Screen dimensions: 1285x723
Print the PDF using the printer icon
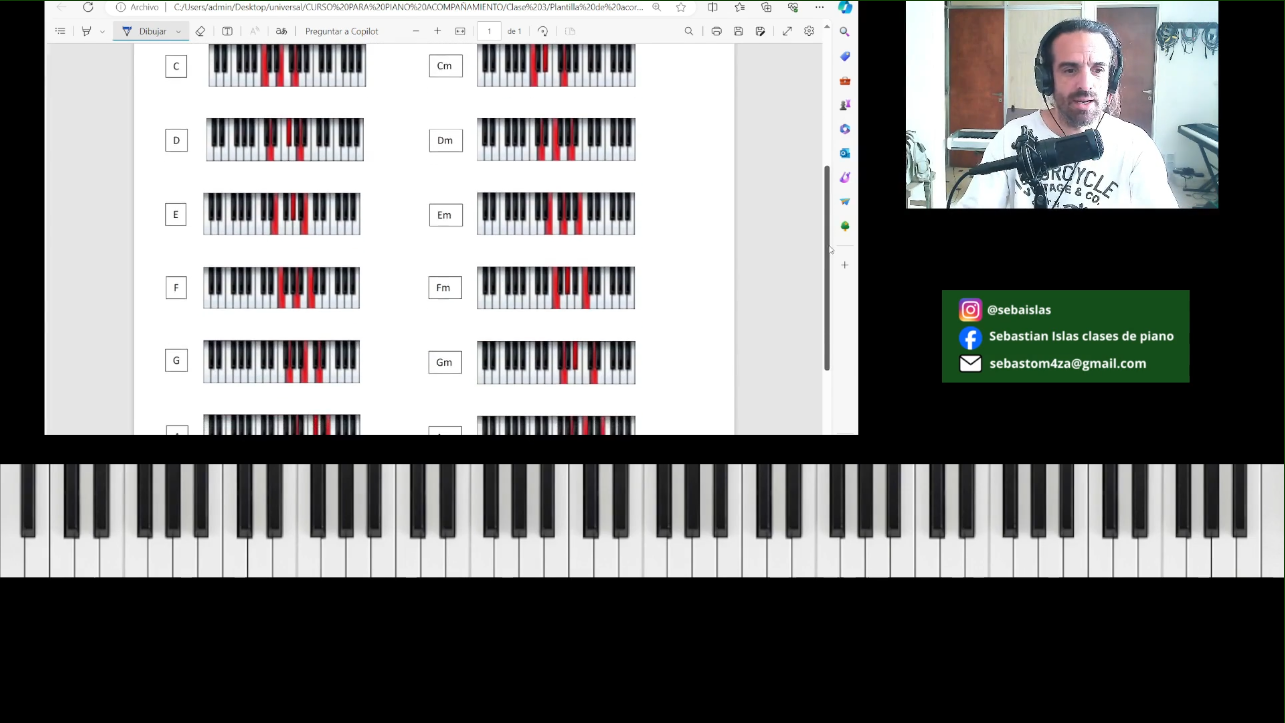click(x=716, y=31)
